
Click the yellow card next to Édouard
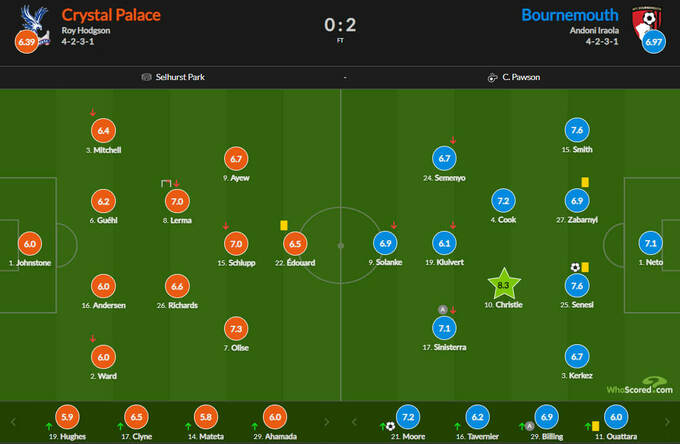(284, 226)
